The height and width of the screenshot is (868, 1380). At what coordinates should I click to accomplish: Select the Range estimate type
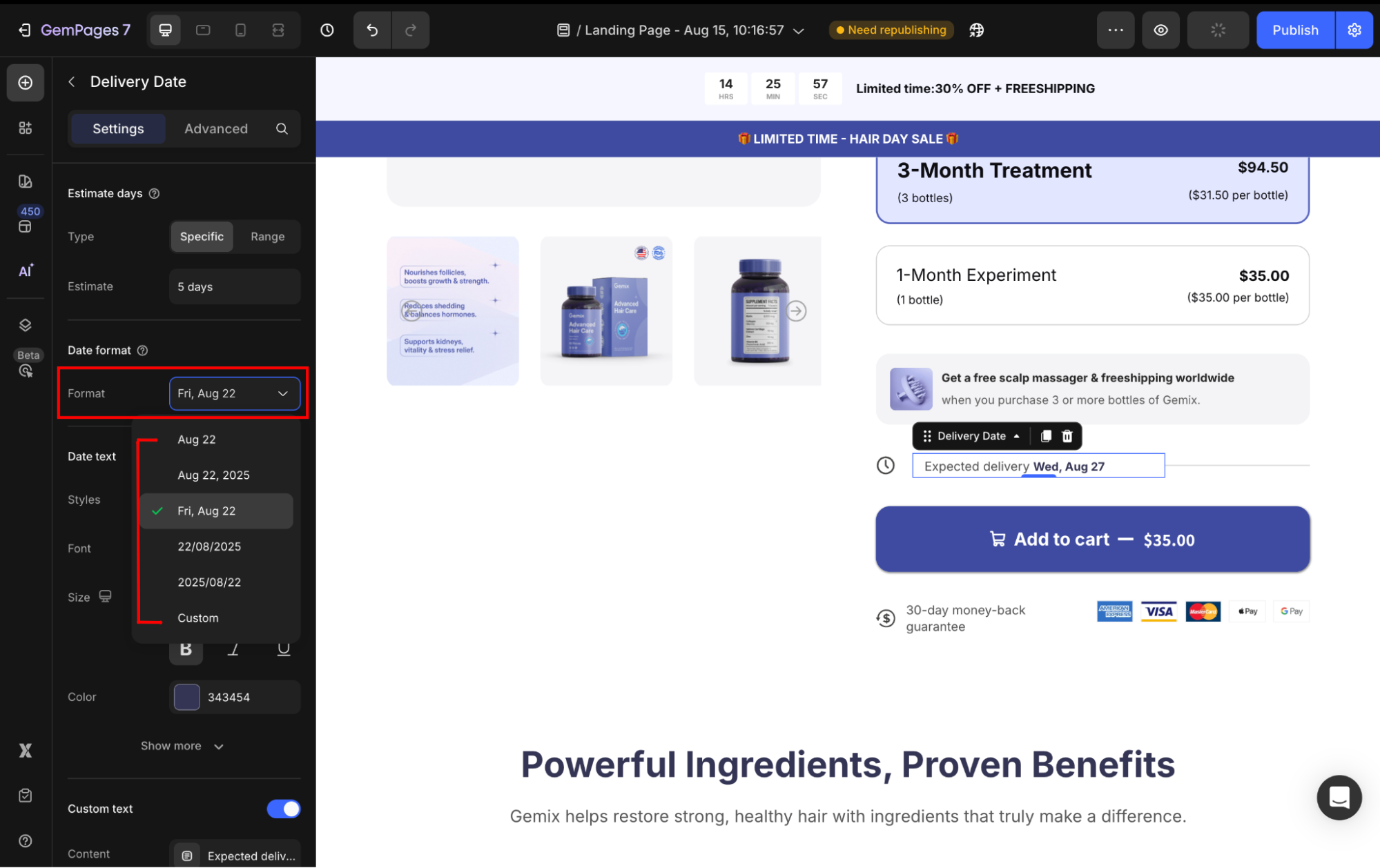[x=267, y=237]
